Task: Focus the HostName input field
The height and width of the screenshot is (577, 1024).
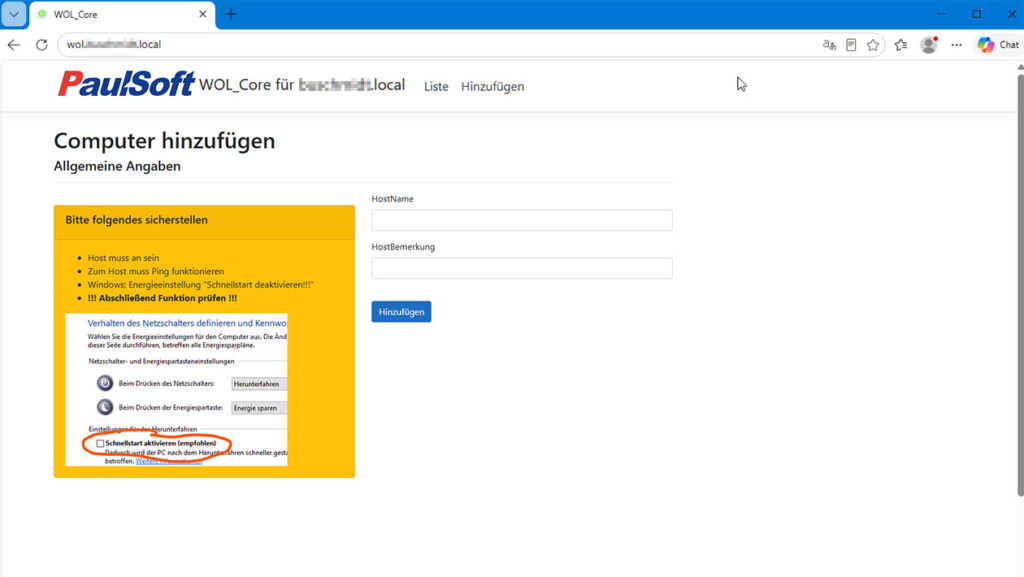Action: (x=522, y=220)
